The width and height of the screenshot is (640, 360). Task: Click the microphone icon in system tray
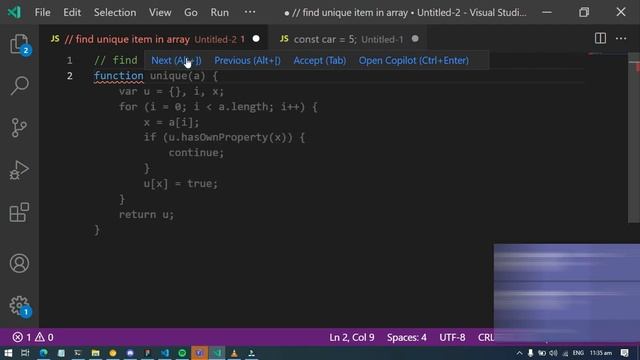[x=530, y=353]
